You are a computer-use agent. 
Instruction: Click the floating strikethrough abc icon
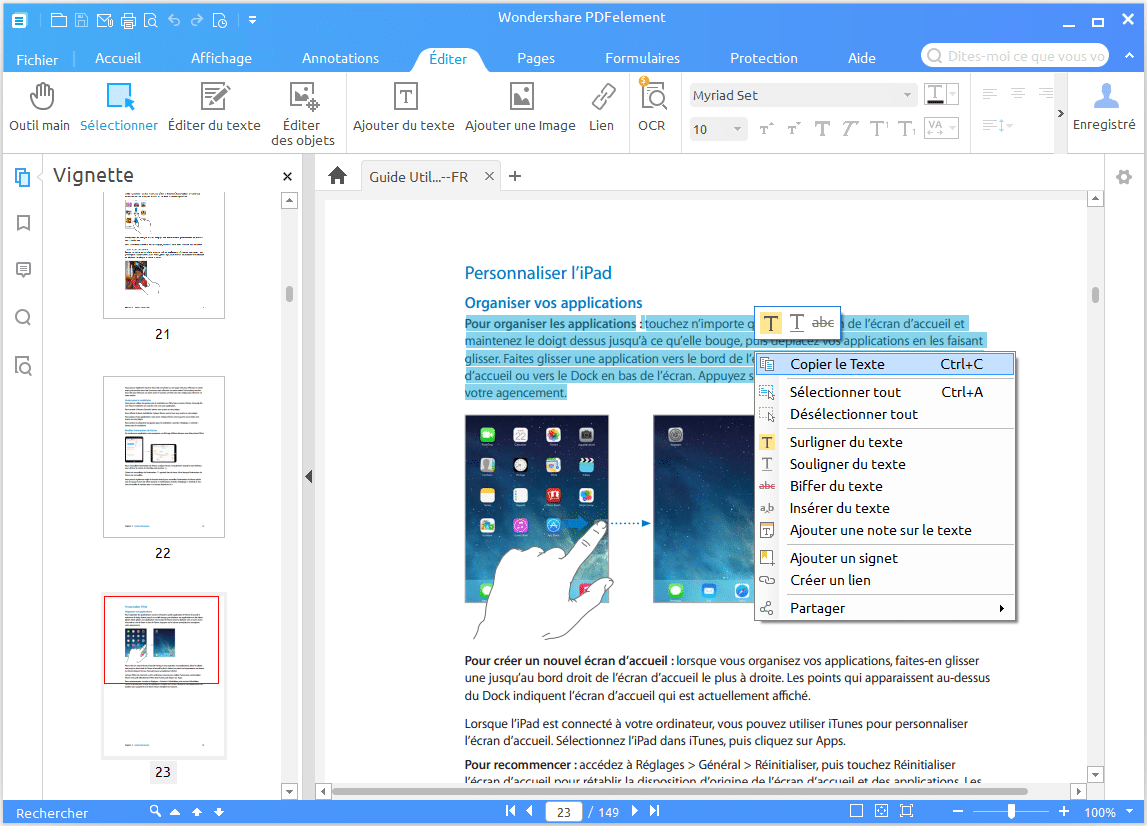point(823,323)
